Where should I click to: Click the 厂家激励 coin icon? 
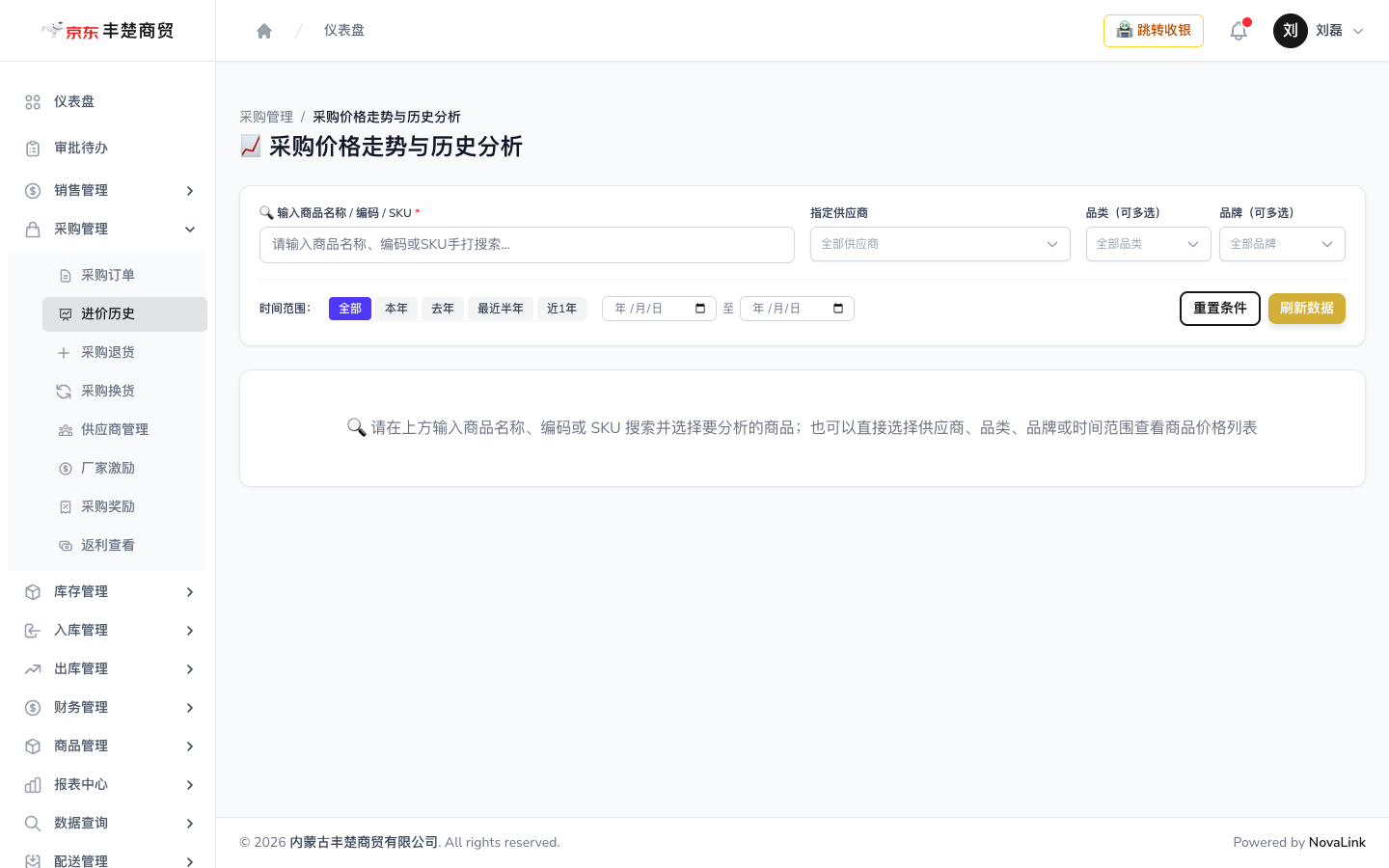click(x=66, y=469)
